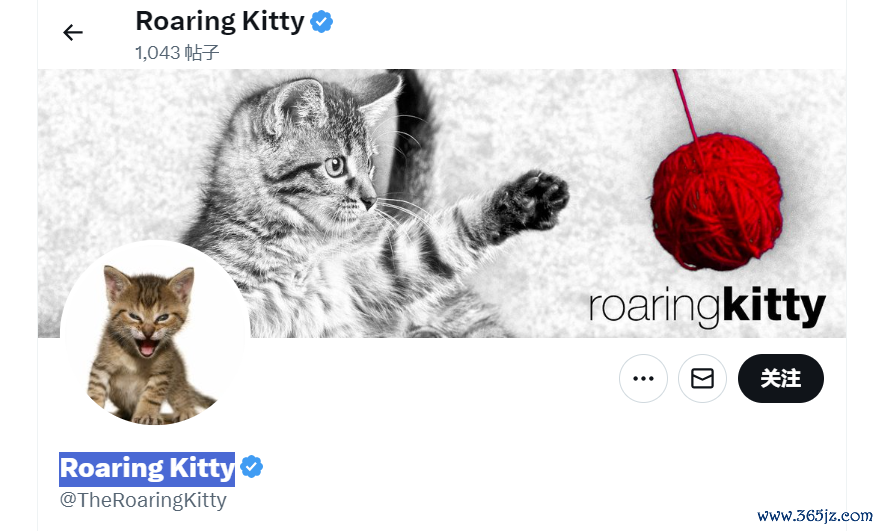Click the @TheRoaringKitty handle
This screenshot has width=880, height=531.
[x=143, y=500]
